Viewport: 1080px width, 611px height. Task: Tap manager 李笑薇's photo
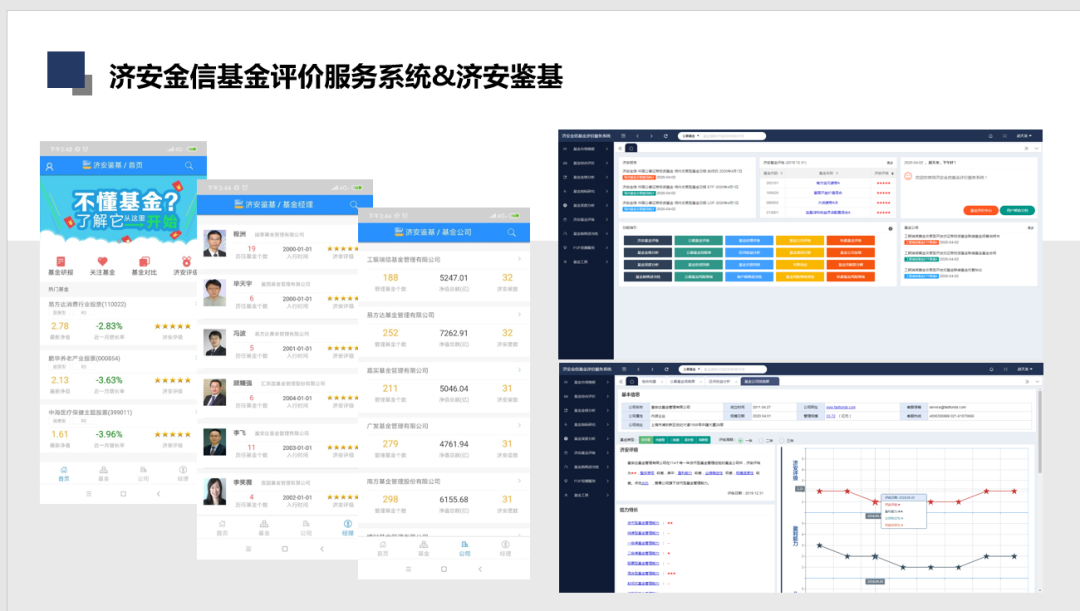pos(215,492)
